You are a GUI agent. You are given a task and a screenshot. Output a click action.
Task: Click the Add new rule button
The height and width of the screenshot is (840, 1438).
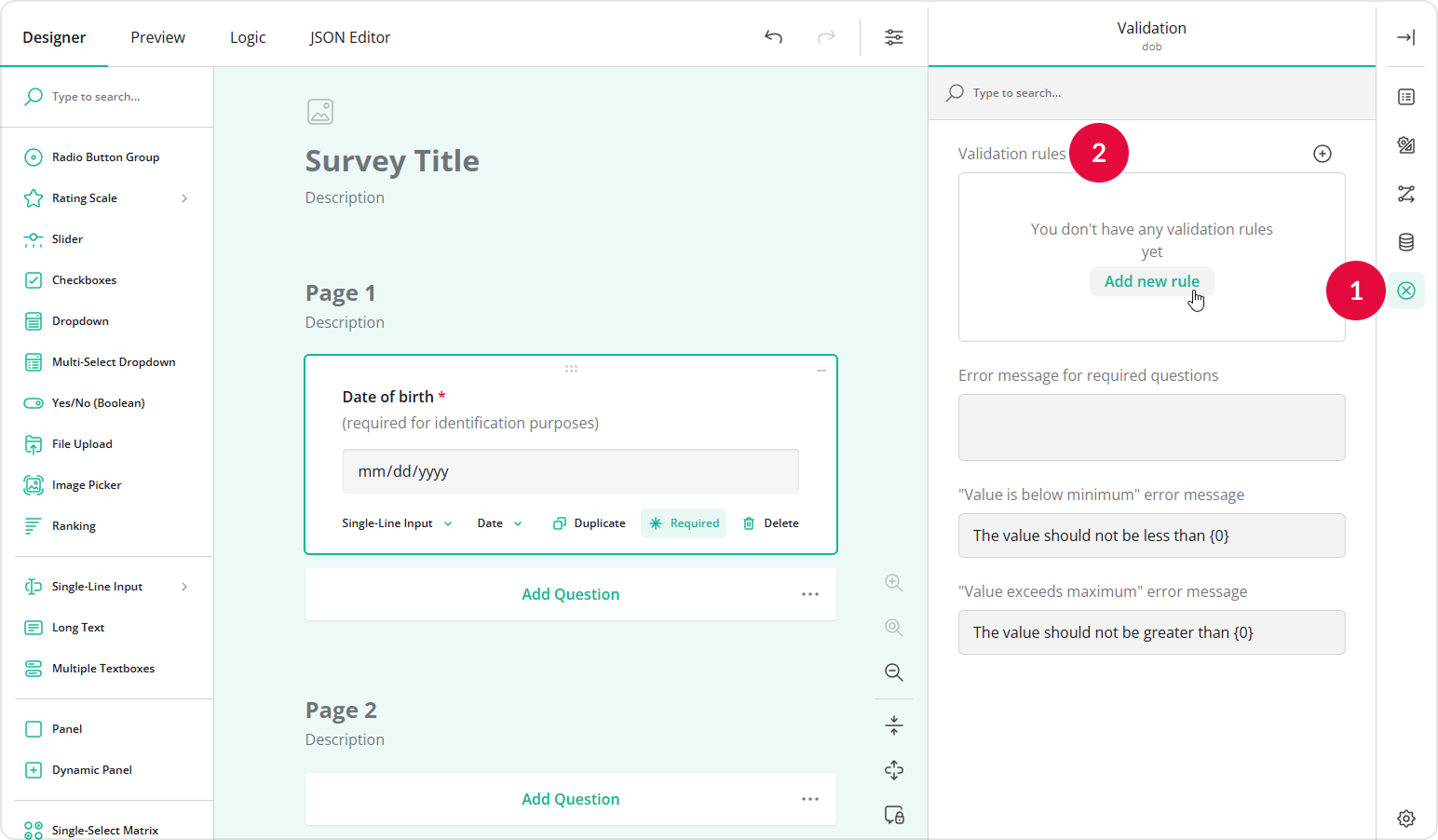click(x=1151, y=280)
